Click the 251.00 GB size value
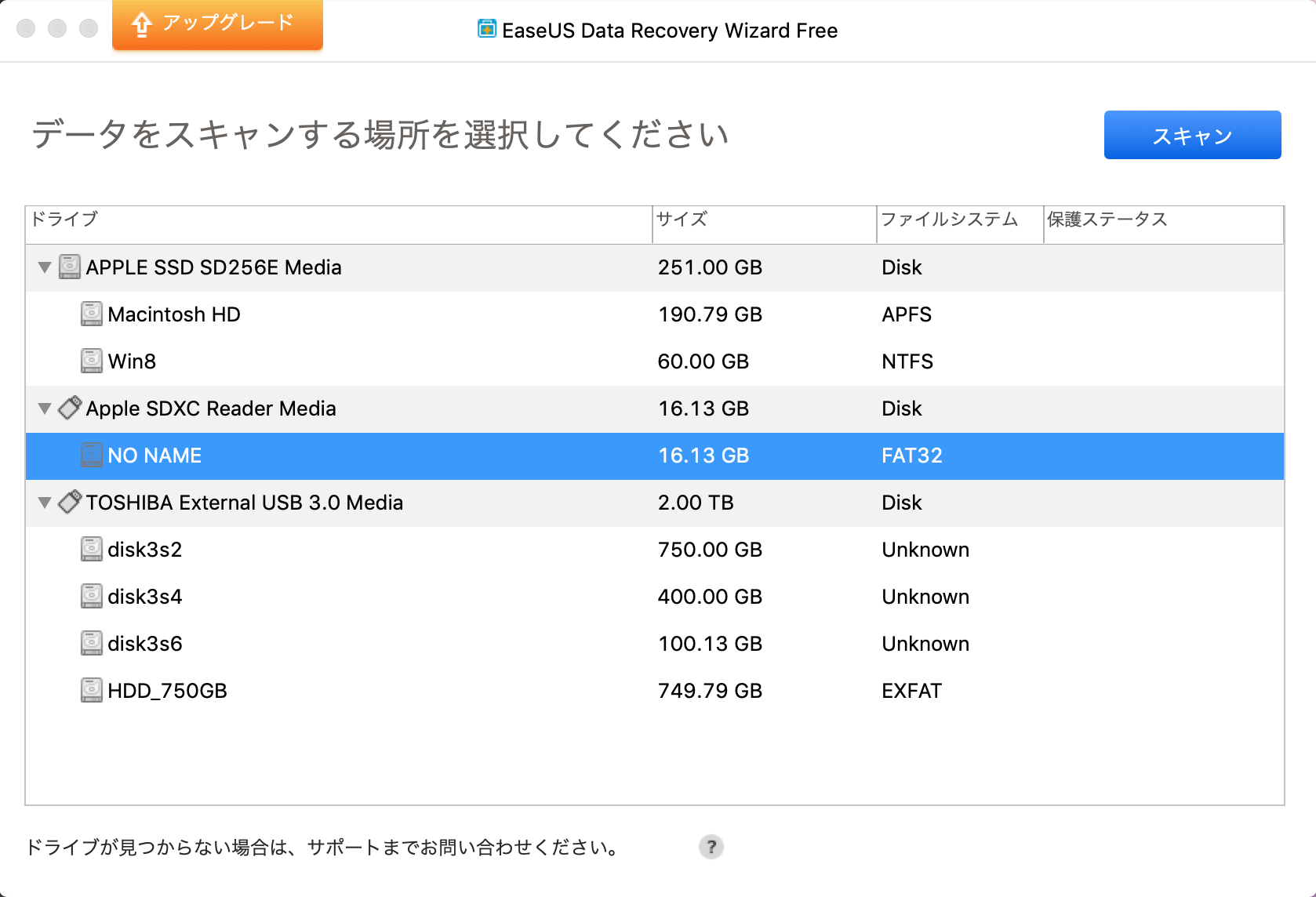This screenshot has width=1316, height=897. [710, 267]
